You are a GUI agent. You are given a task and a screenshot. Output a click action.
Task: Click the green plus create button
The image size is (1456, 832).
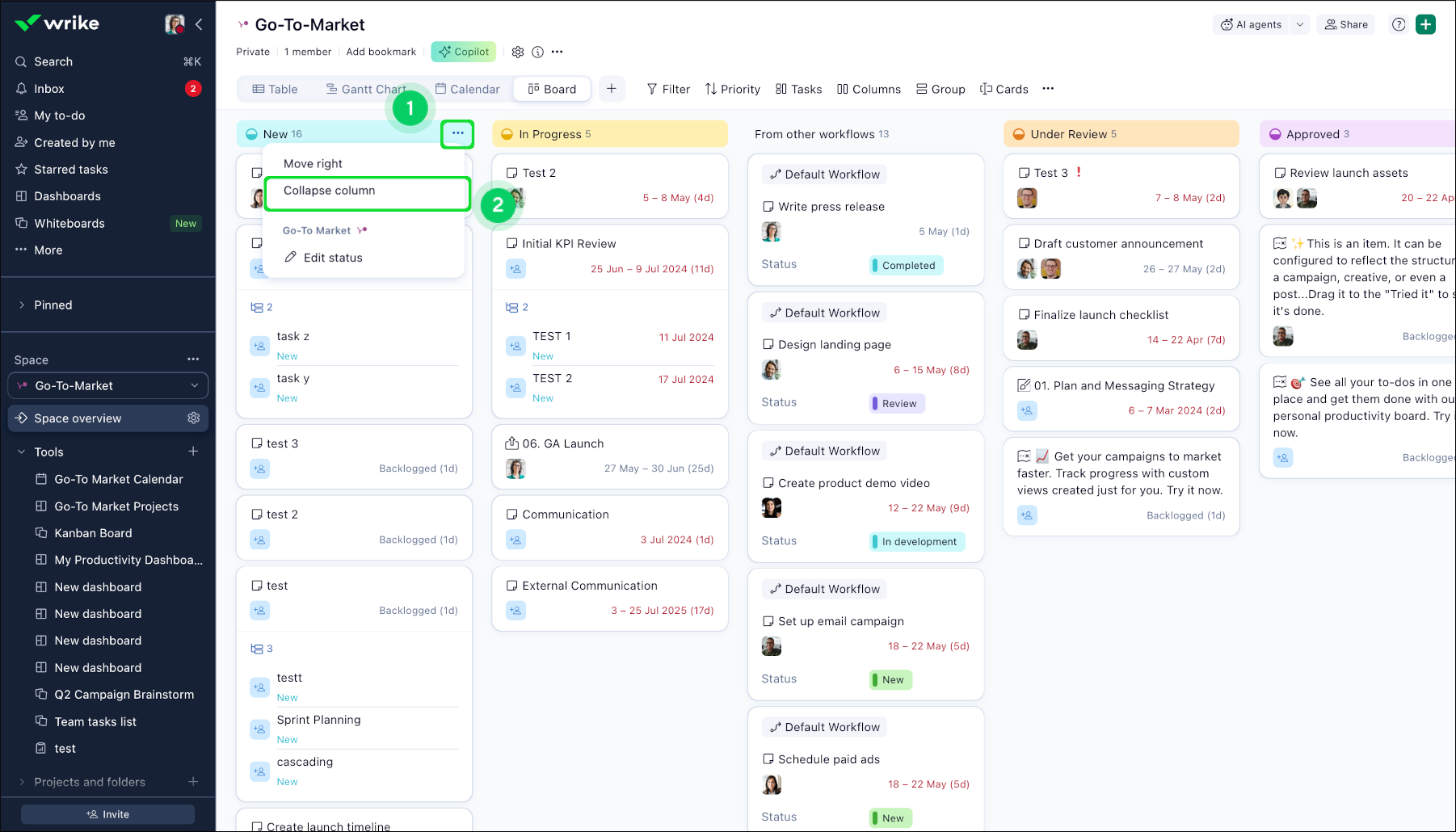point(1426,24)
